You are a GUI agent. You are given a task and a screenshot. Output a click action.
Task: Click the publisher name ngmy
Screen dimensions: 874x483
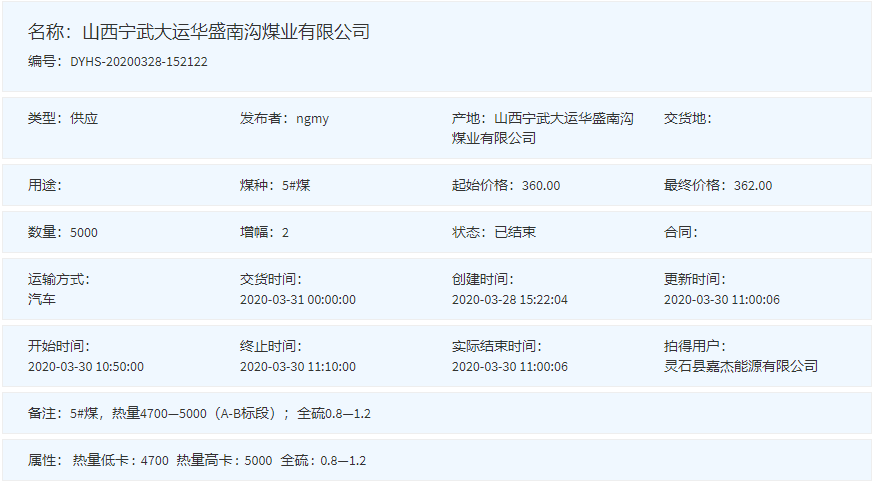pos(312,119)
